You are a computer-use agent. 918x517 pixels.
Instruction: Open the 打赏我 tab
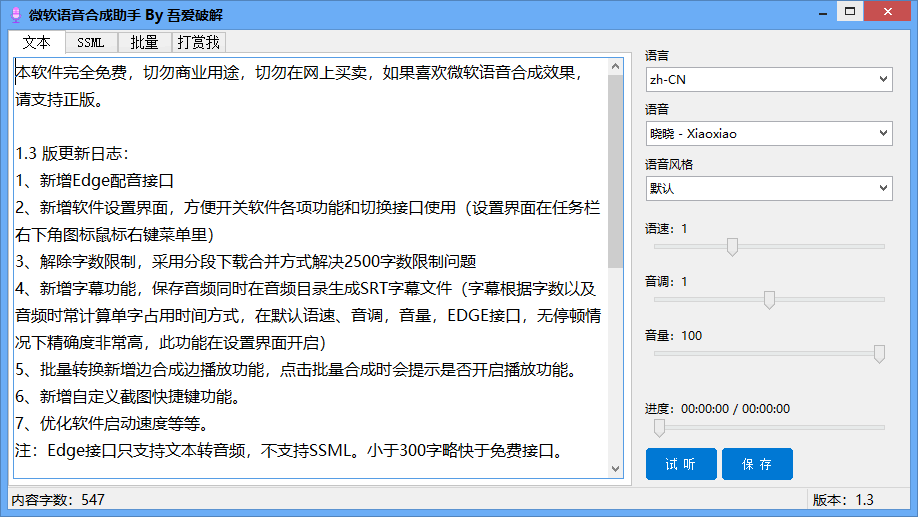pyautogui.click(x=198, y=42)
